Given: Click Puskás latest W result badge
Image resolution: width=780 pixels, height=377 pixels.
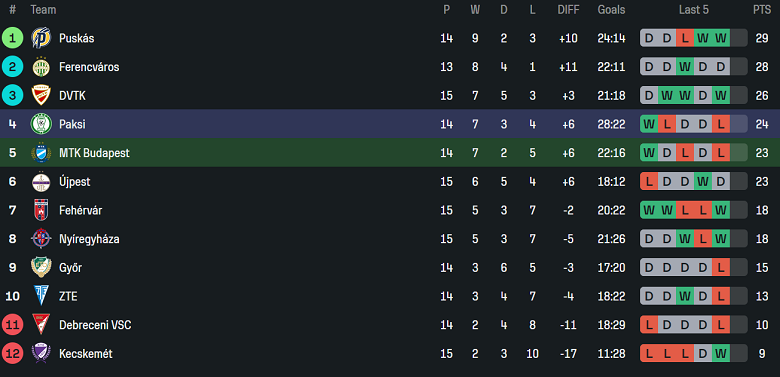Looking at the screenshot, I should pyautogui.click(x=721, y=38).
